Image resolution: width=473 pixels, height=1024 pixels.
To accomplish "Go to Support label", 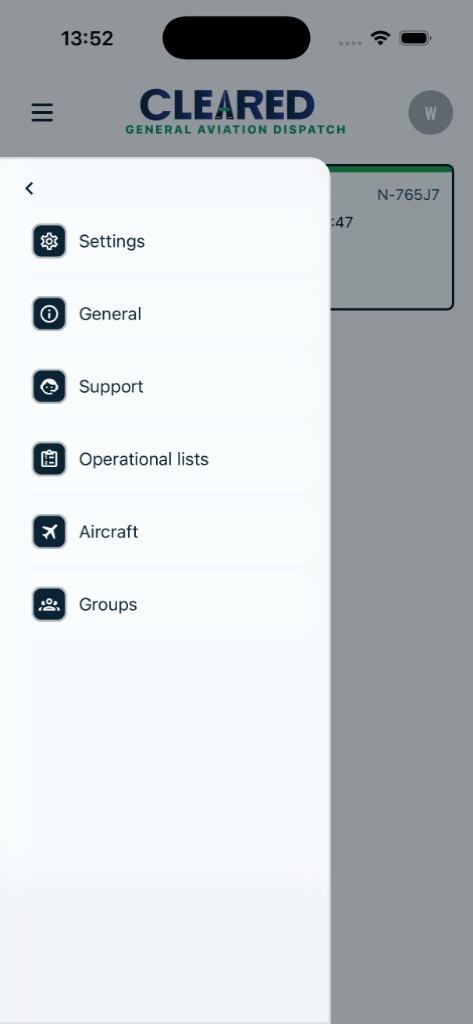I will pyautogui.click(x=111, y=387).
